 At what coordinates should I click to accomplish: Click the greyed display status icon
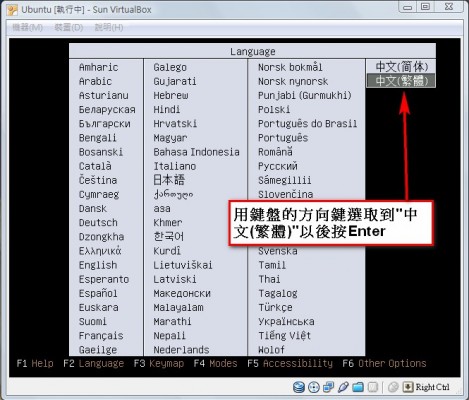click(373, 387)
